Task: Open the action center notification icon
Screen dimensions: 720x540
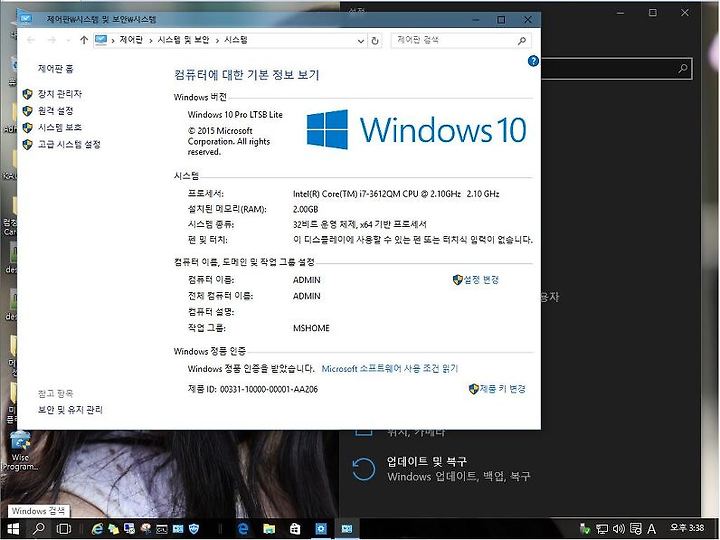Action: point(636,529)
